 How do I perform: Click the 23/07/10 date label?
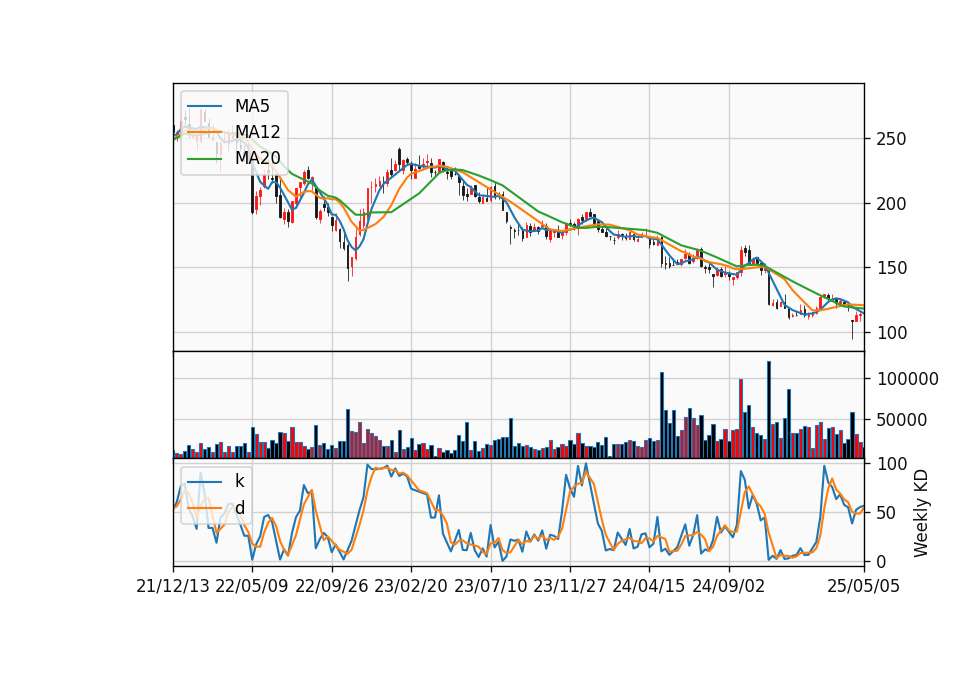click(490, 586)
